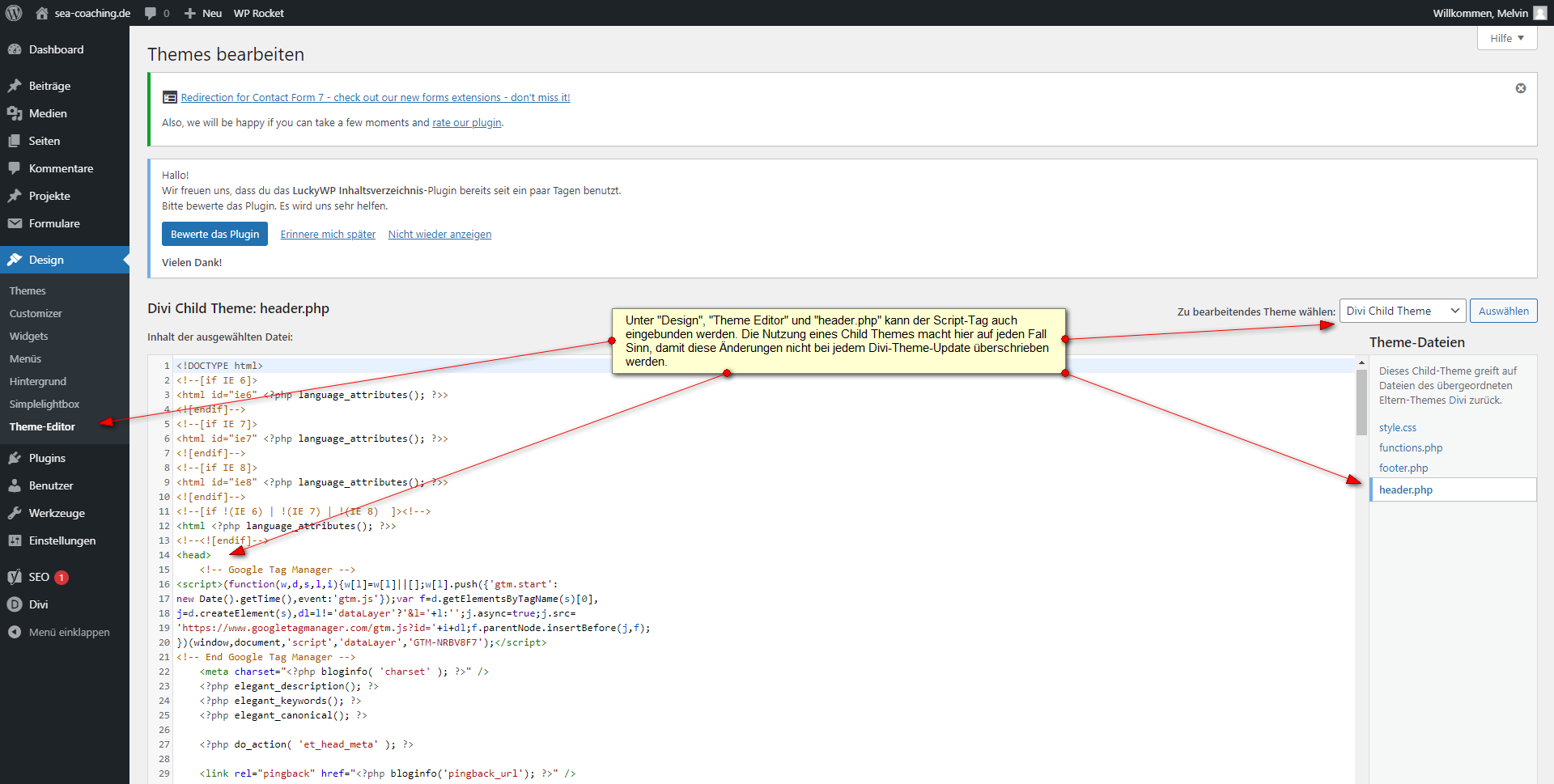Click the Einstellungen sliders icon
Screen dimensions: 1554x784
[x=15, y=540]
